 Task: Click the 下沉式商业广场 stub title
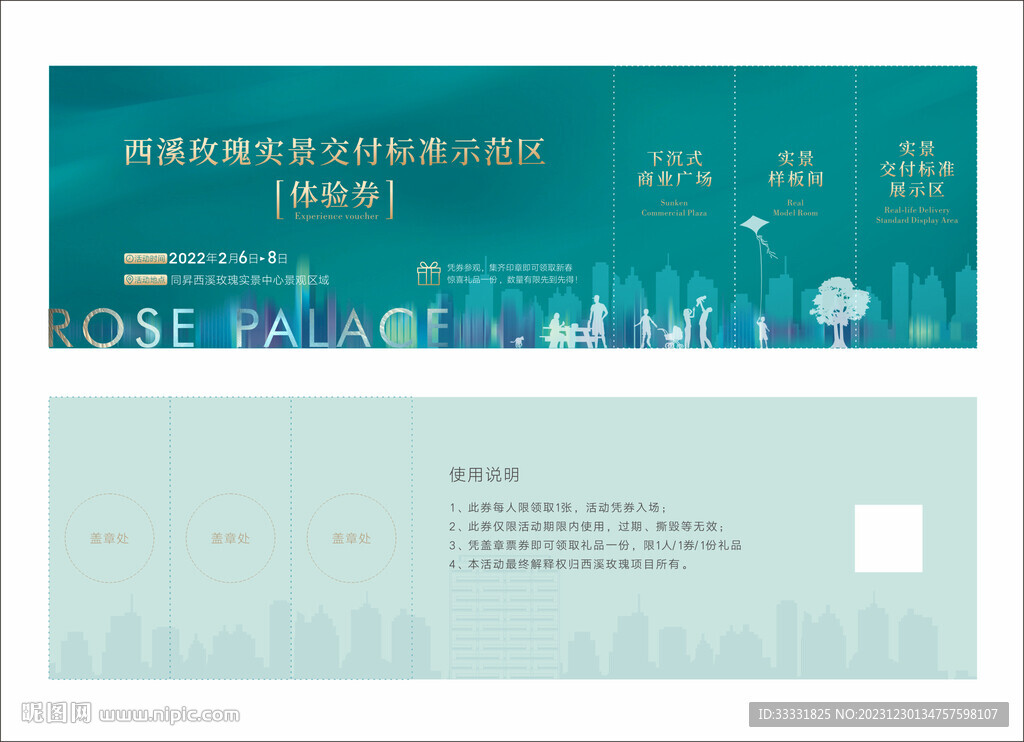pos(675,169)
